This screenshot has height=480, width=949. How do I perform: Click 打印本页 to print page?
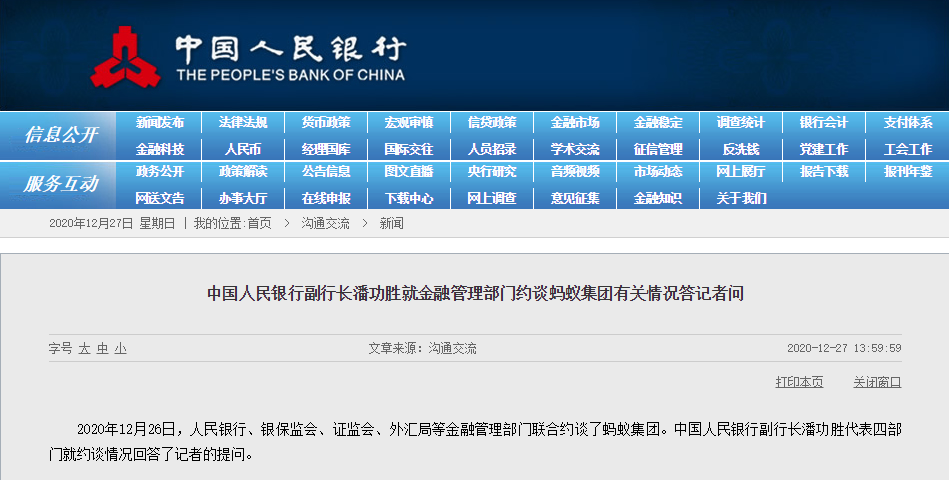coord(799,382)
